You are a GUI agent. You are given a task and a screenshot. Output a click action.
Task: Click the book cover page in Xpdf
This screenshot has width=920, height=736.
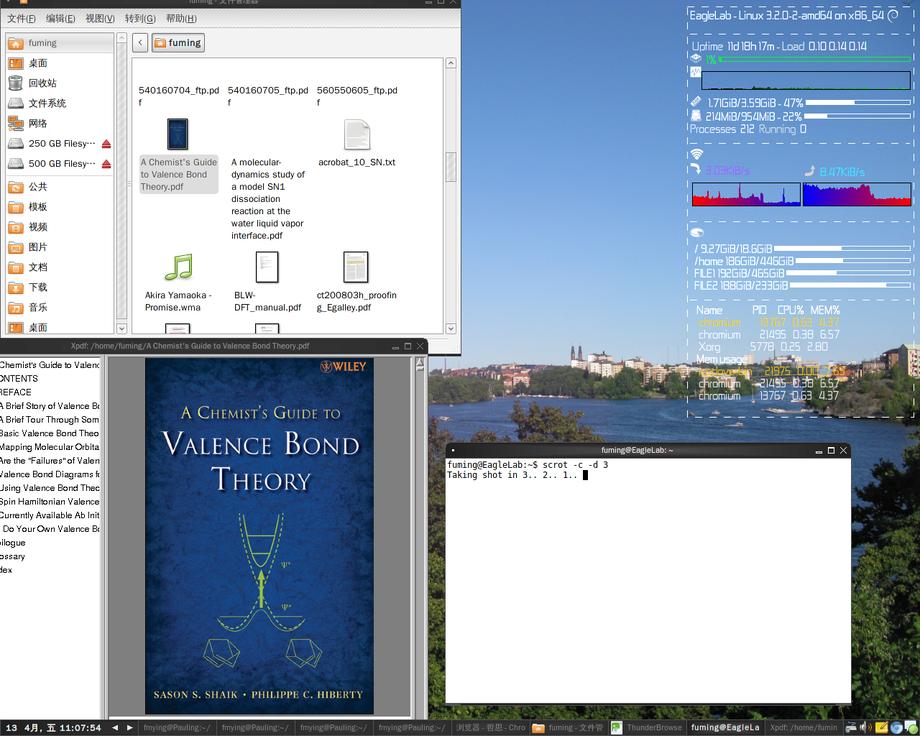click(259, 536)
